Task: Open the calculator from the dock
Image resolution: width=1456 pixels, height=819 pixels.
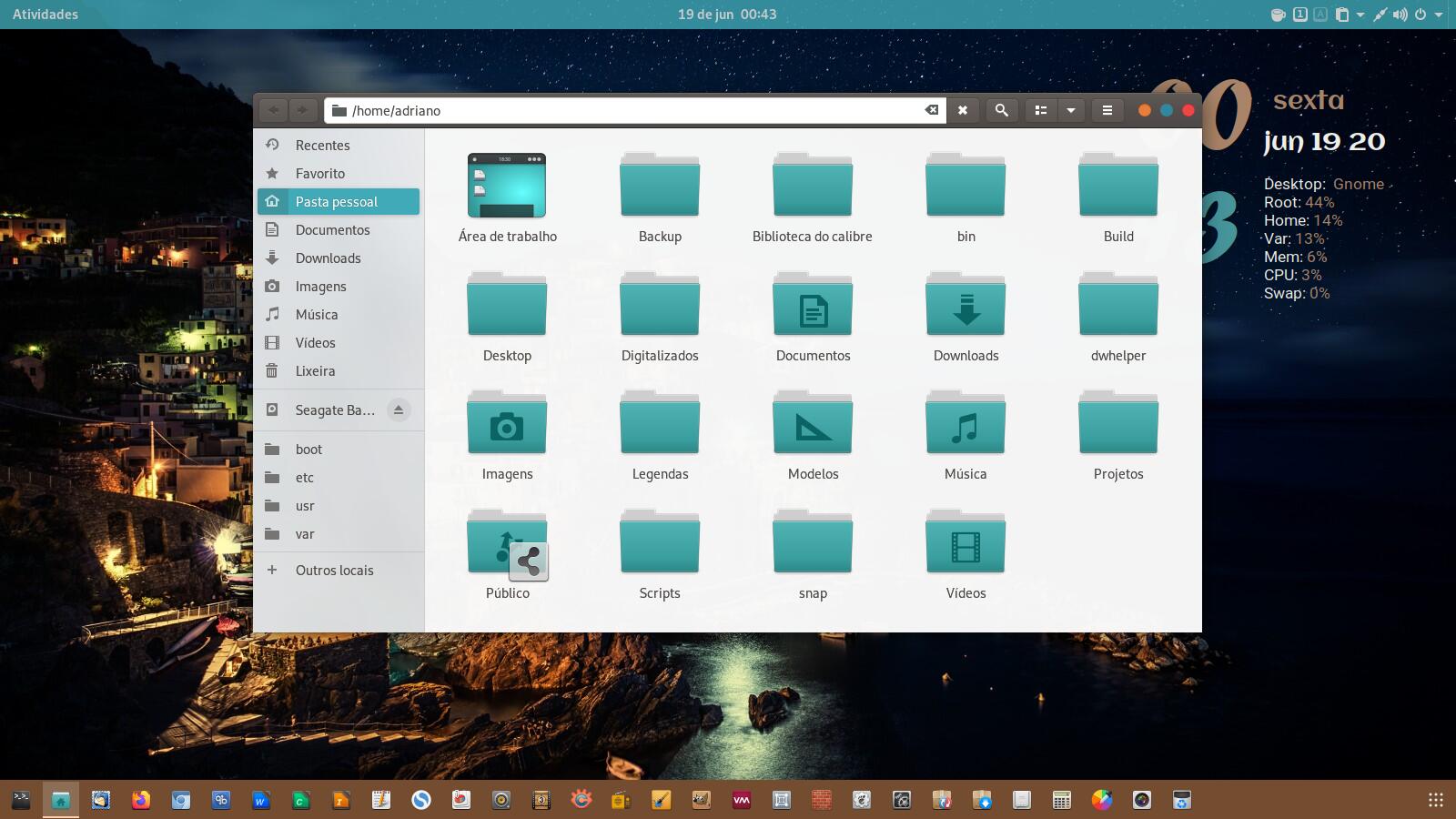Action: (1061, 800)
